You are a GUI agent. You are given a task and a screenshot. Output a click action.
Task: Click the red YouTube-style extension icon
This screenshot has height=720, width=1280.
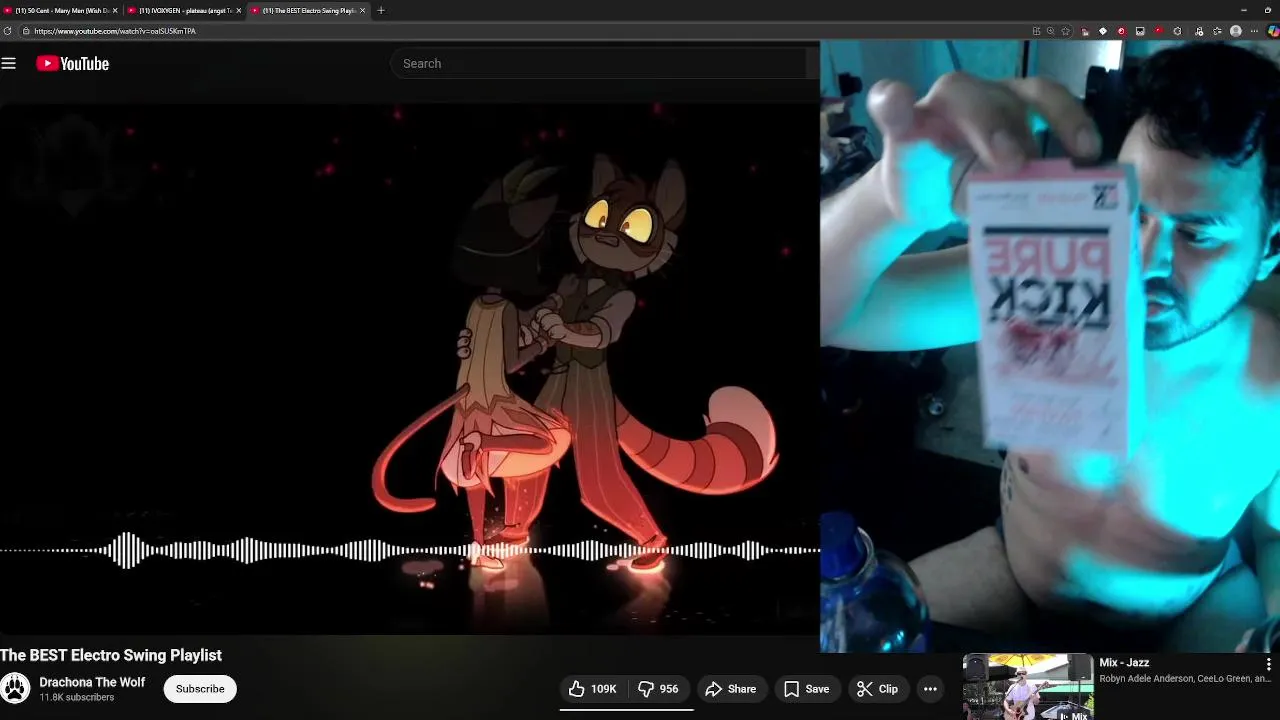point(1158,31)
